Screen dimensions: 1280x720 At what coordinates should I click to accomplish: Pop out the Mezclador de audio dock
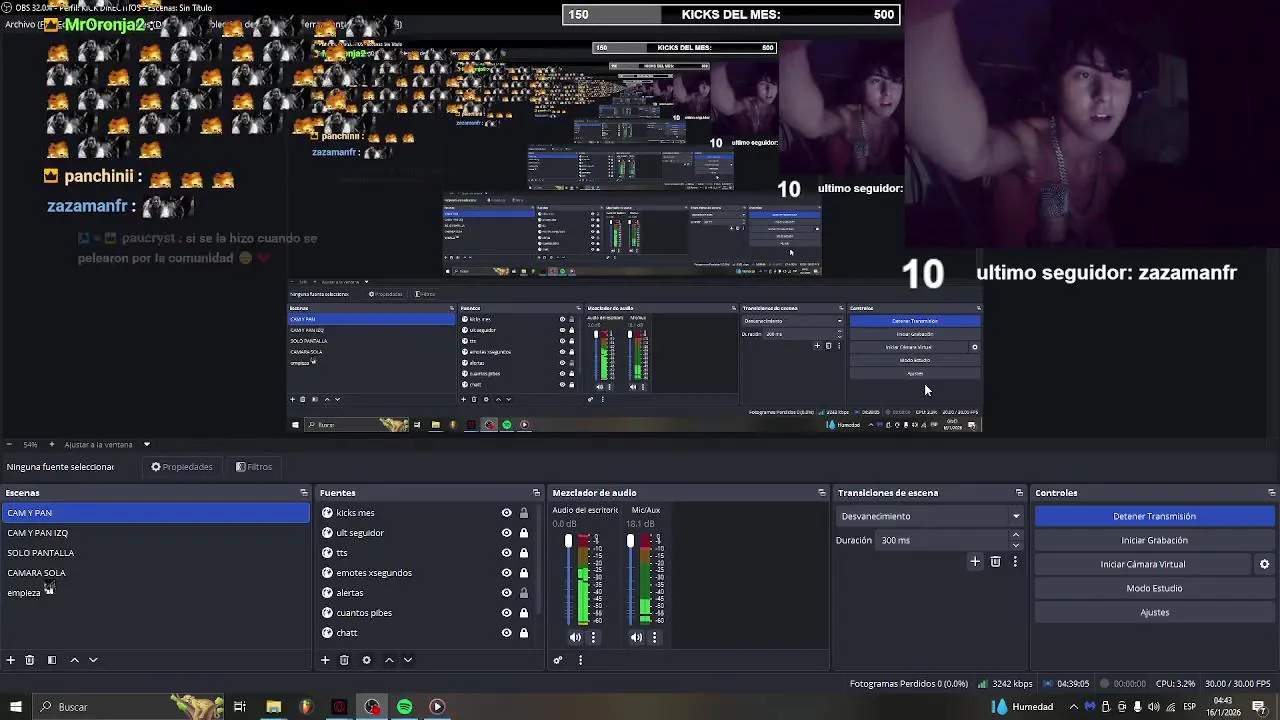click(822, 493)
